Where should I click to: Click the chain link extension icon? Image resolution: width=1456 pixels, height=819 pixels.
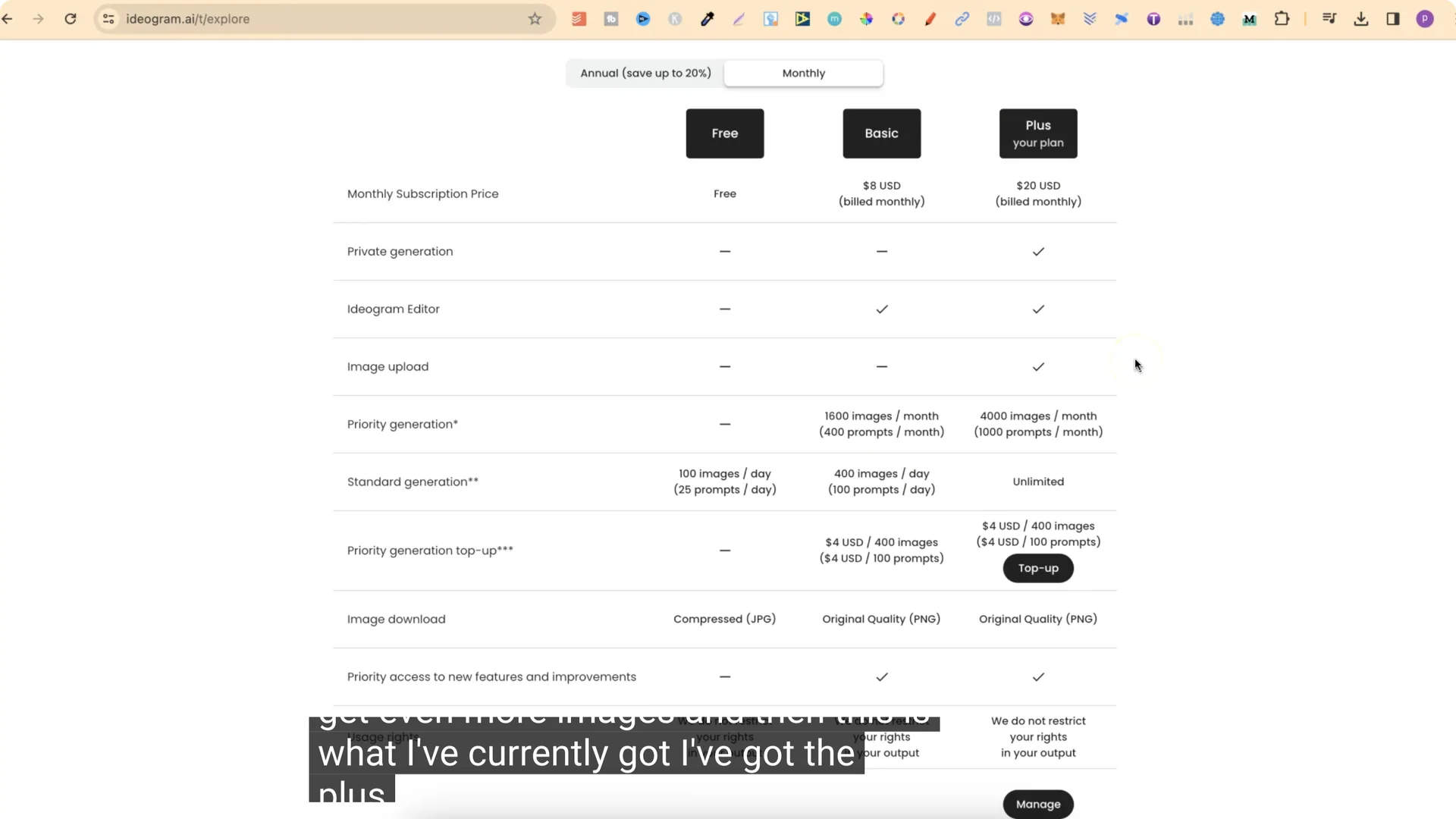point(962,19)
